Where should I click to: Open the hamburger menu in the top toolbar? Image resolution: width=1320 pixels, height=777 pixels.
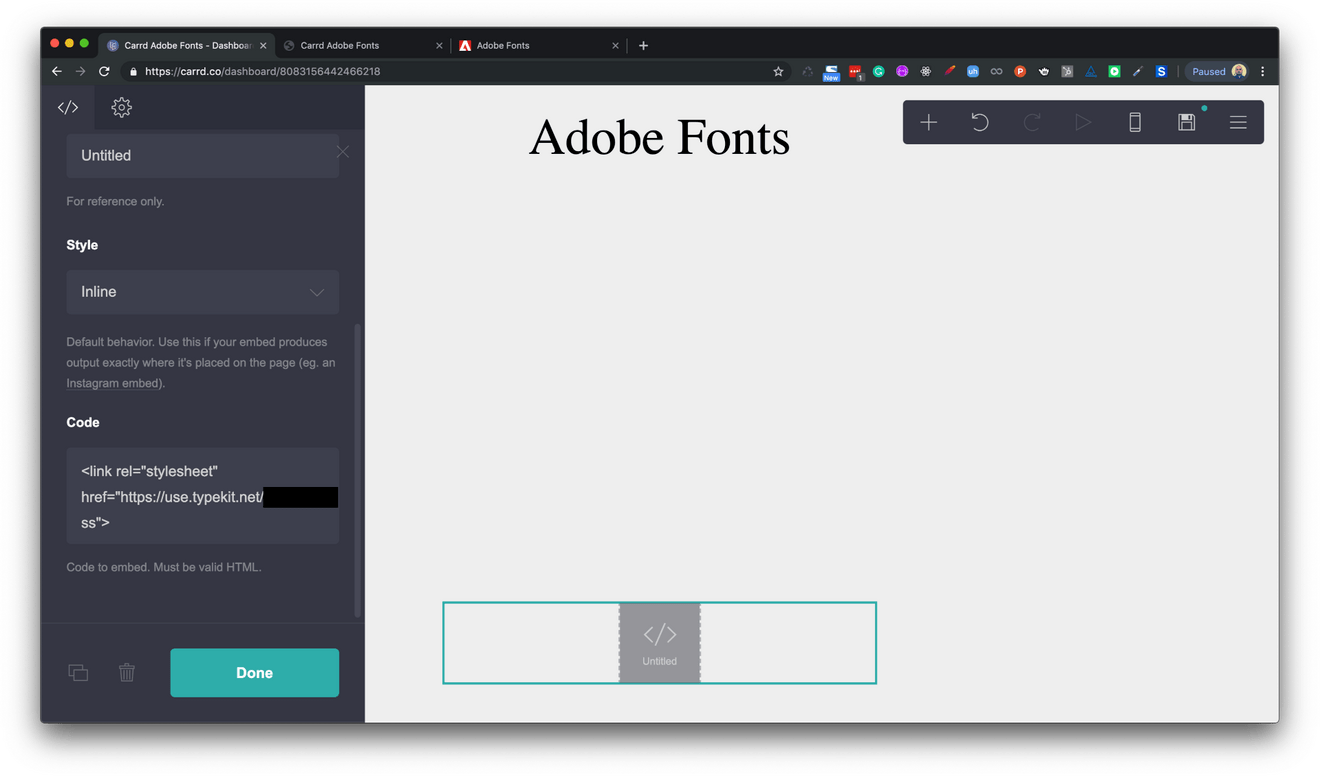pyautogui.click(x=1238, y=122)
